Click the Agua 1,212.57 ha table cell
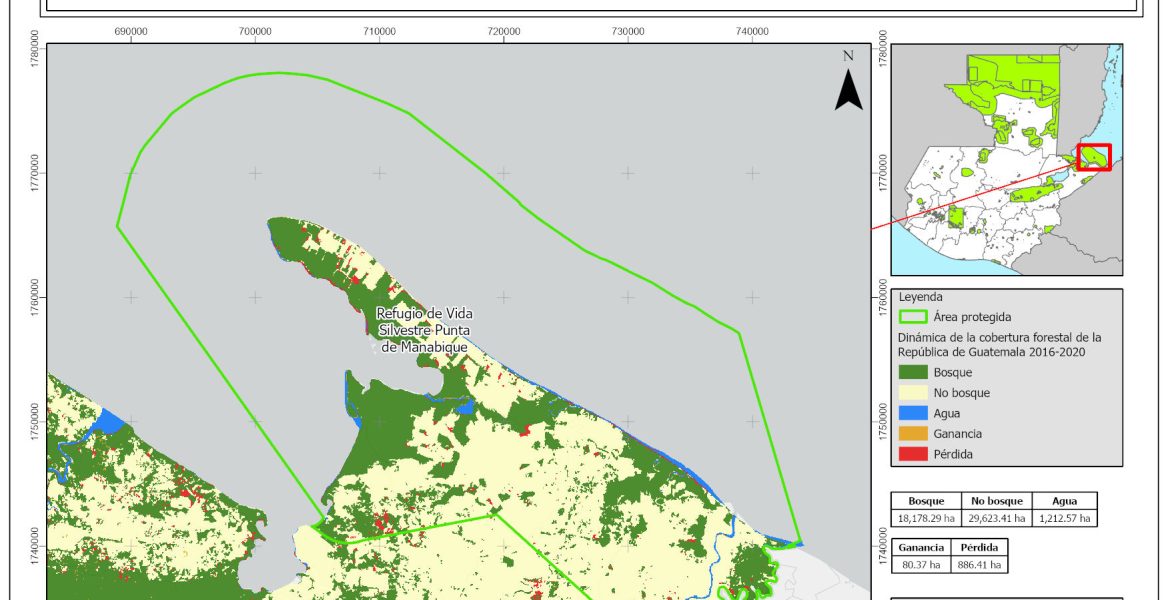1170x600 pixels. click(1063, 519)
